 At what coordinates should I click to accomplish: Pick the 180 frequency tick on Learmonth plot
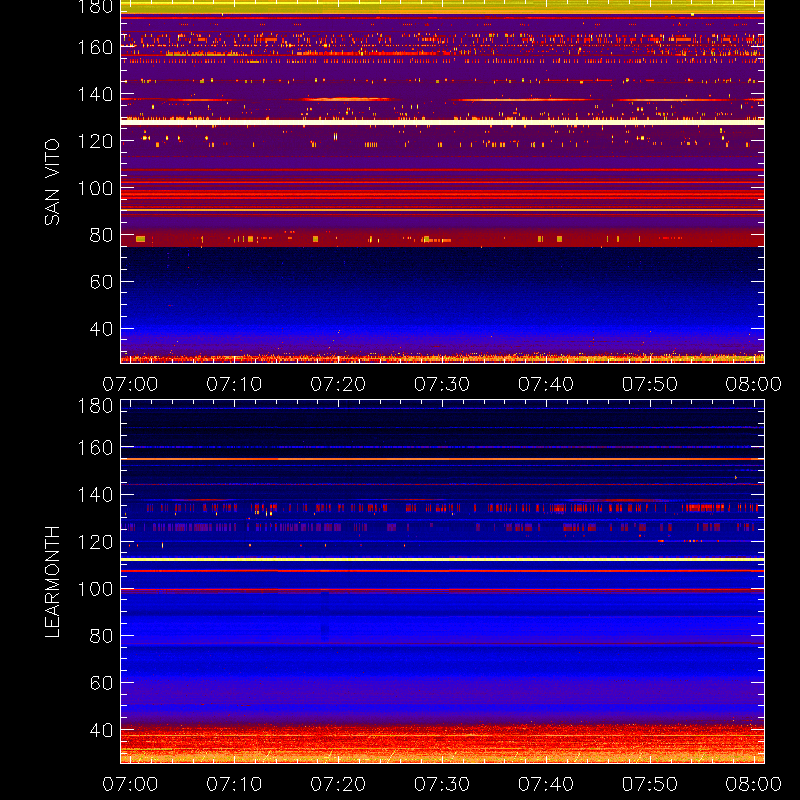[x=95, y=406]
